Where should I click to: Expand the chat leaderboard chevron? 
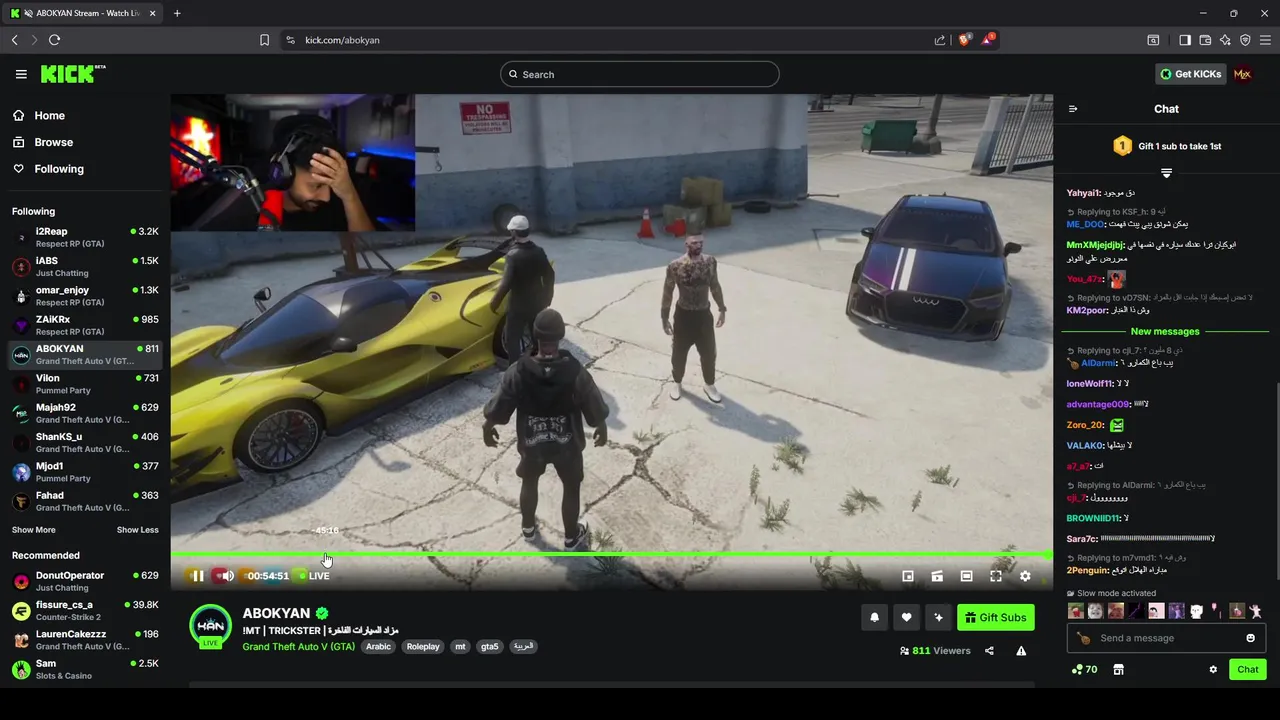[x=1166, y=173]
